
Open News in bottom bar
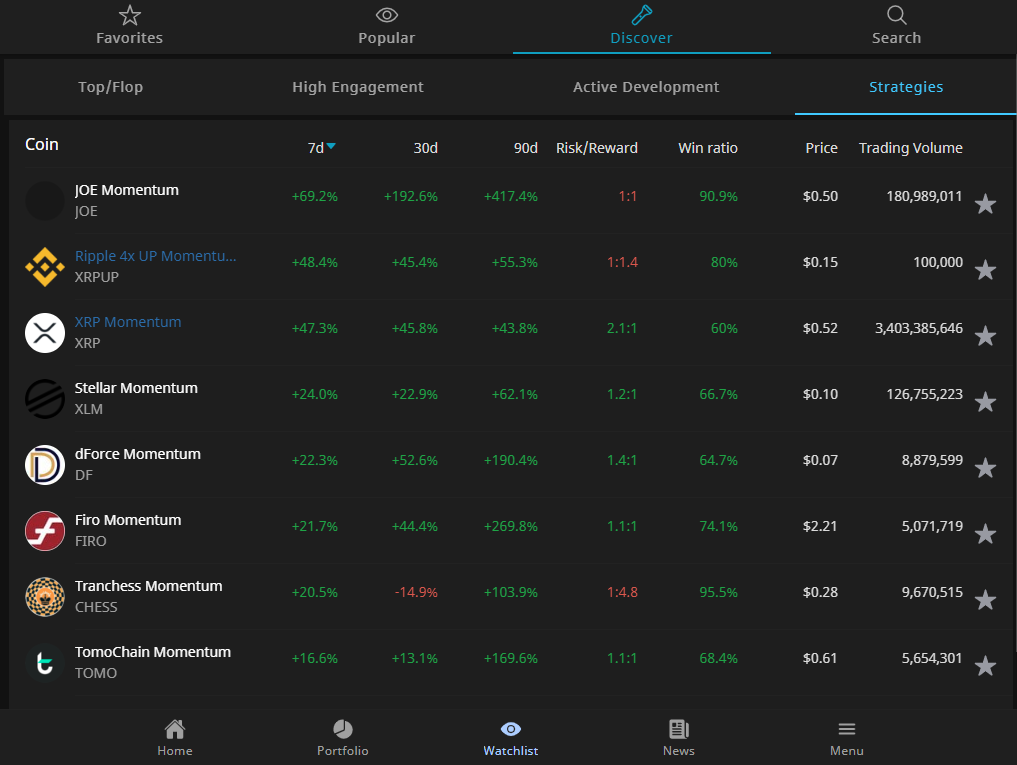click(x=678, y=738)
